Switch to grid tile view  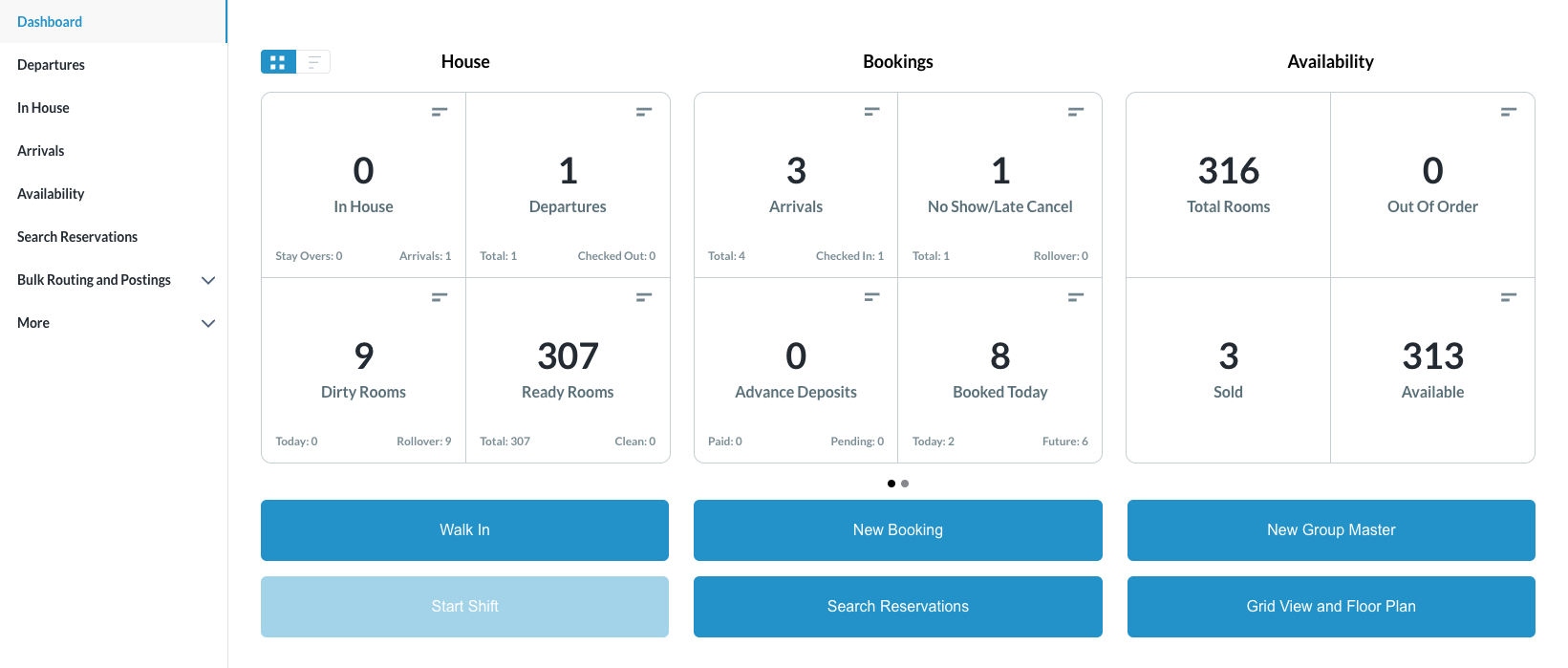(x=278, y=62)
